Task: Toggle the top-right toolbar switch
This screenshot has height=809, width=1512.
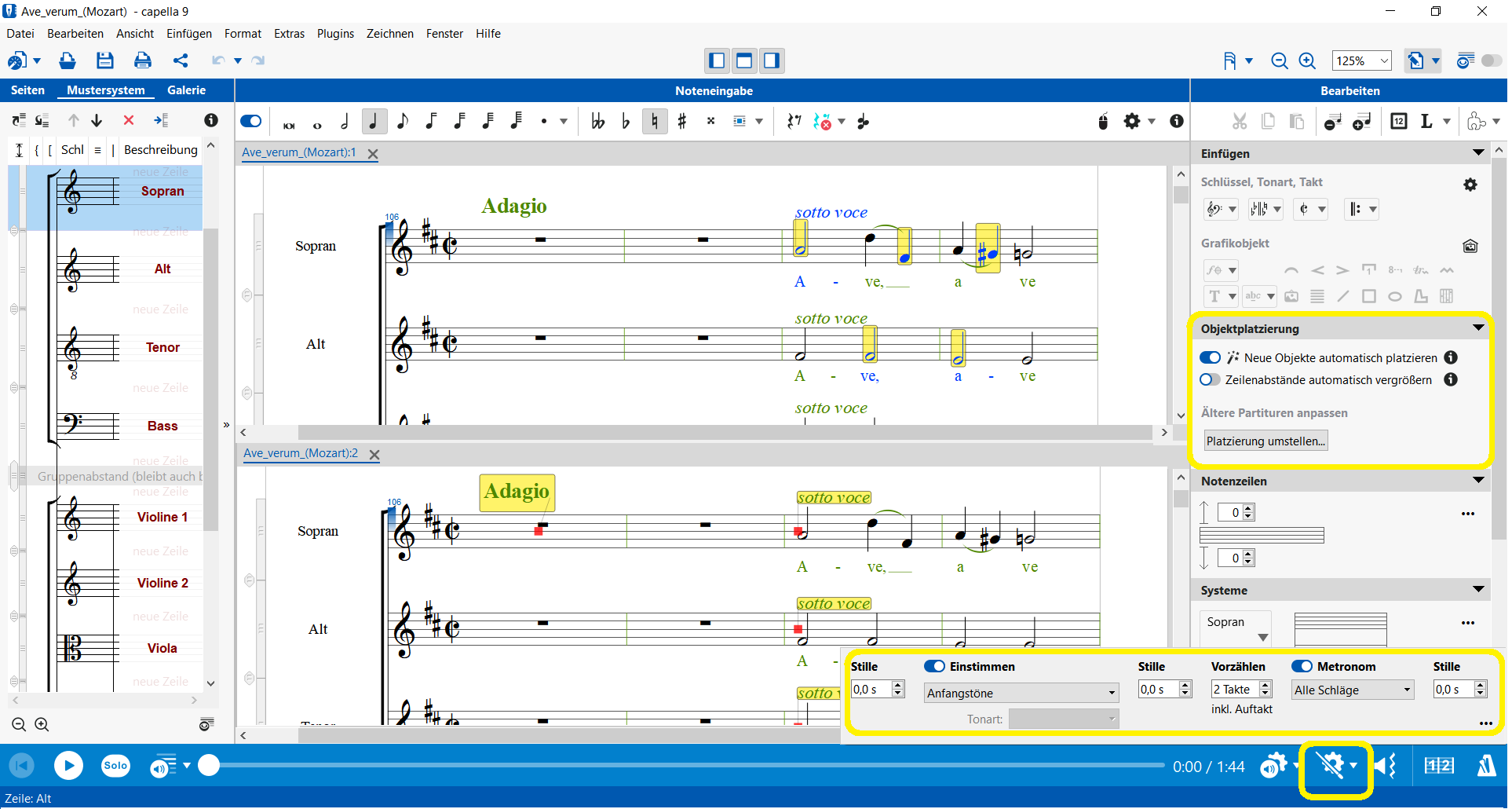Action: [1492, 60]
